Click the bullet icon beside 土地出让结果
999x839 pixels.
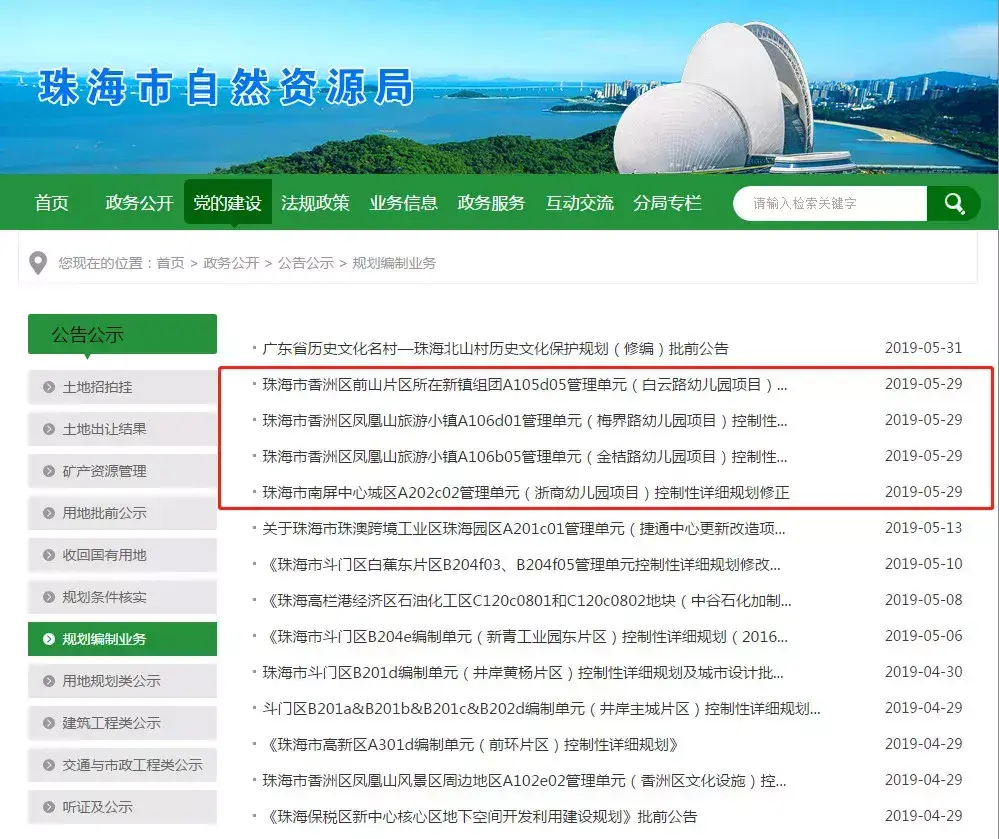click(x=48, y=429)
